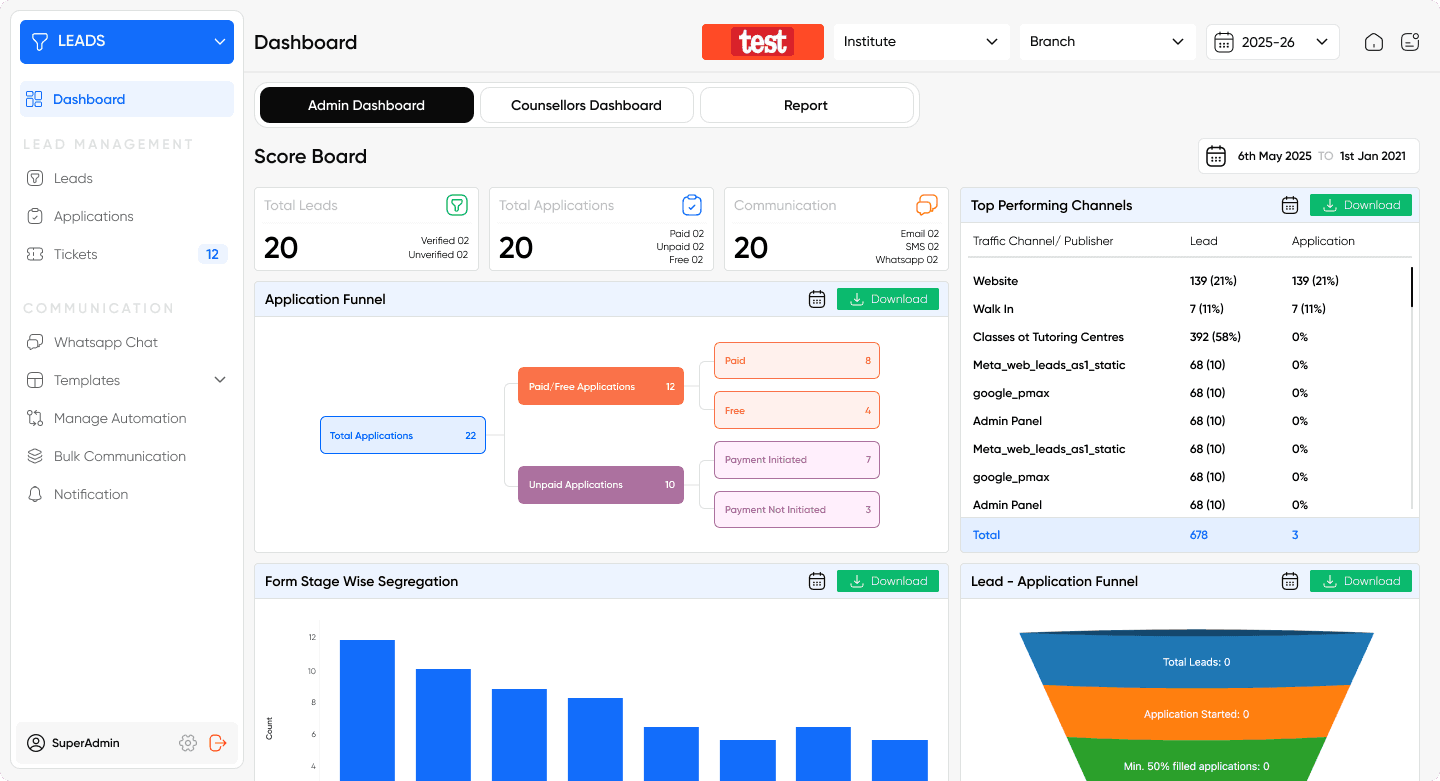Click the Total lead count 678

(x=1199, y=535)
